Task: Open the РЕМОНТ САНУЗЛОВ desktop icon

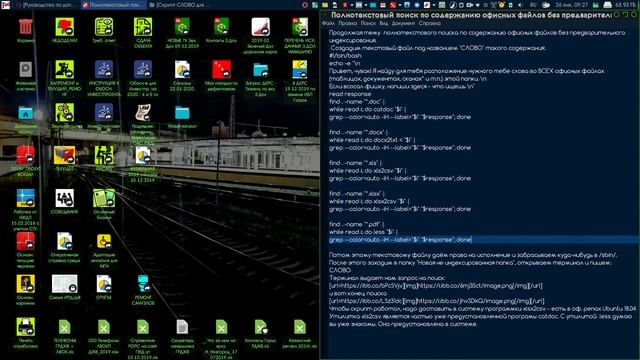Action: click(x=143, y=284)
